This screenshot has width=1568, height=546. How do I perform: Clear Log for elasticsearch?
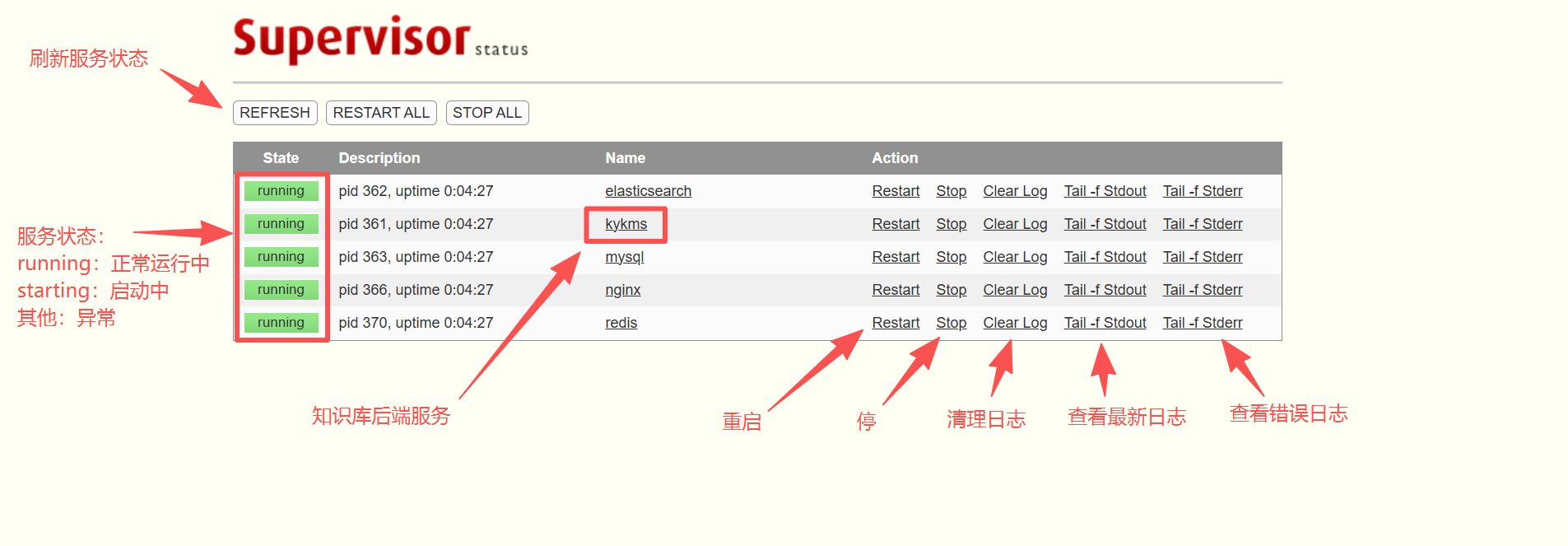click(x=1015, y=191)
